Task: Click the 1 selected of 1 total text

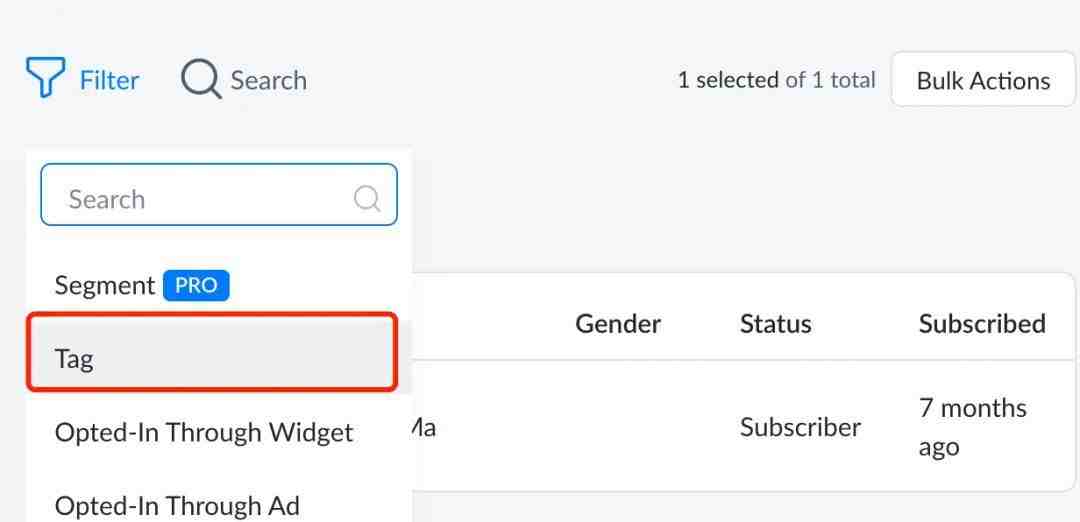Action: [x=776, y=81]
